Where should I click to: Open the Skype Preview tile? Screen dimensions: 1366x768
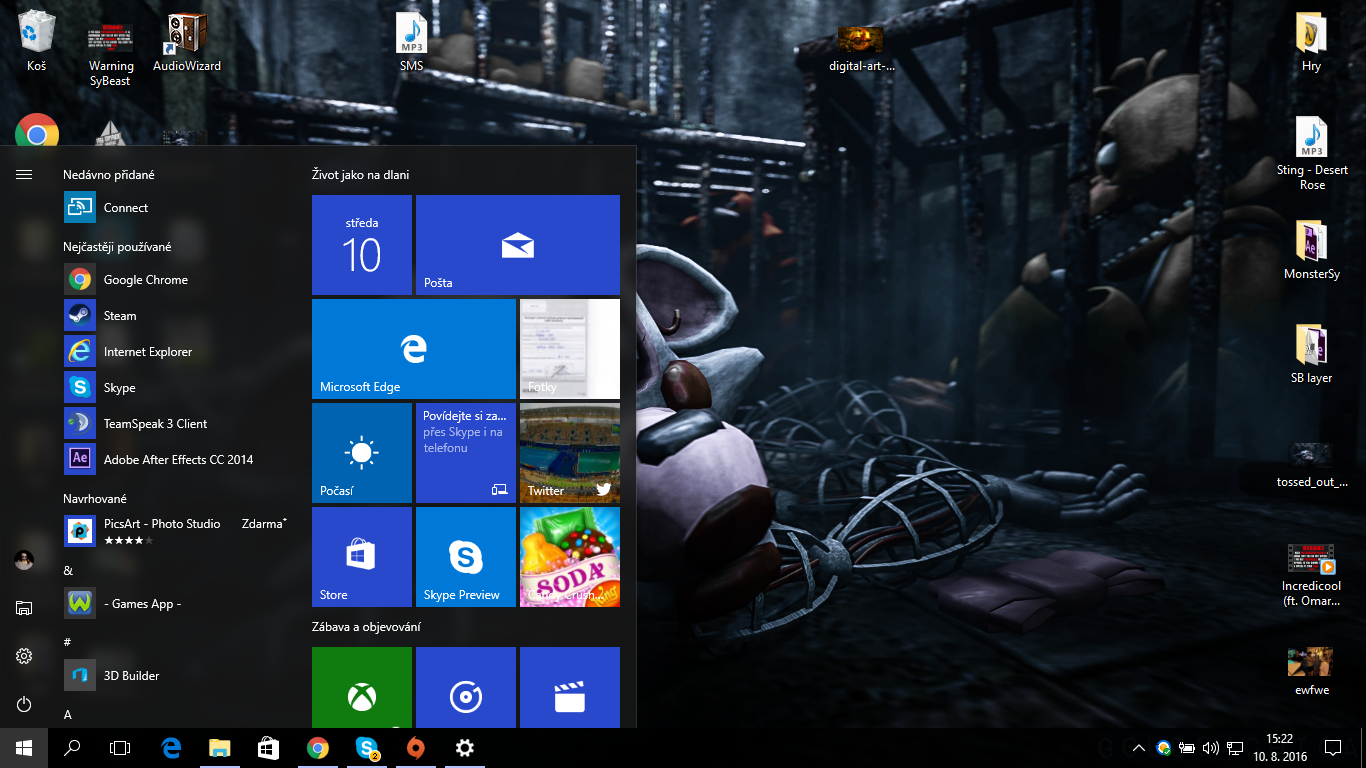465,557
